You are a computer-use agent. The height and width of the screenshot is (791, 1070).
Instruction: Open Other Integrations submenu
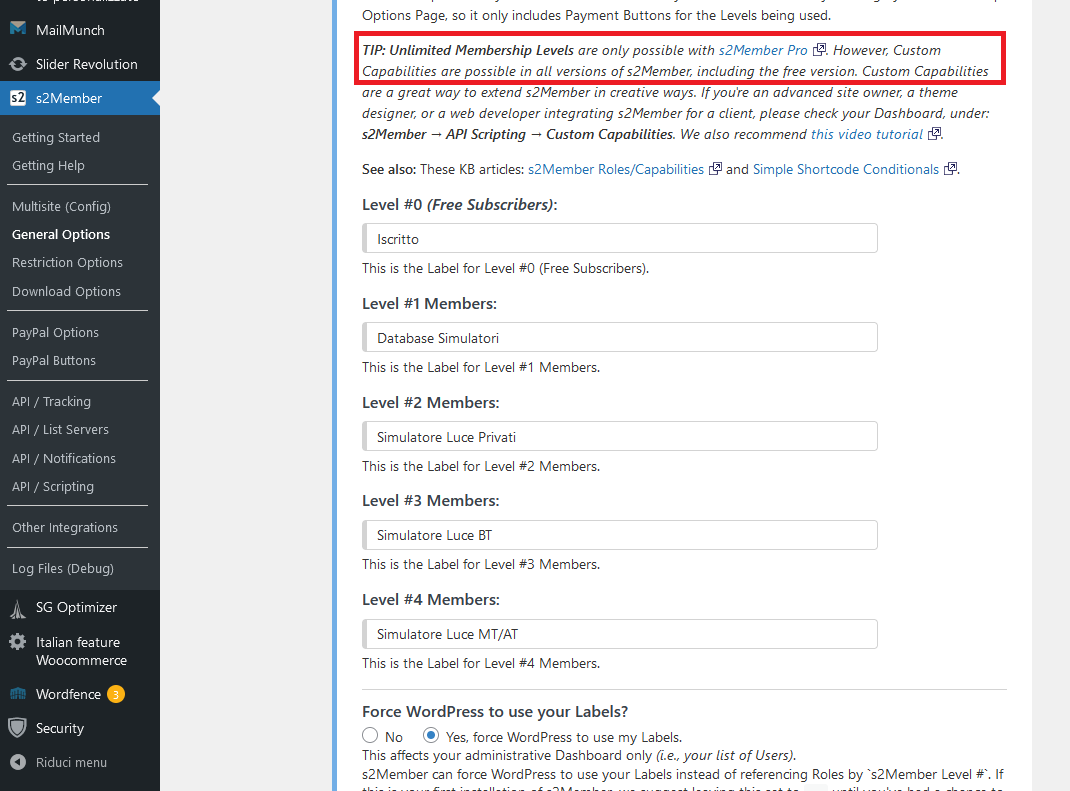pos(65,528)
